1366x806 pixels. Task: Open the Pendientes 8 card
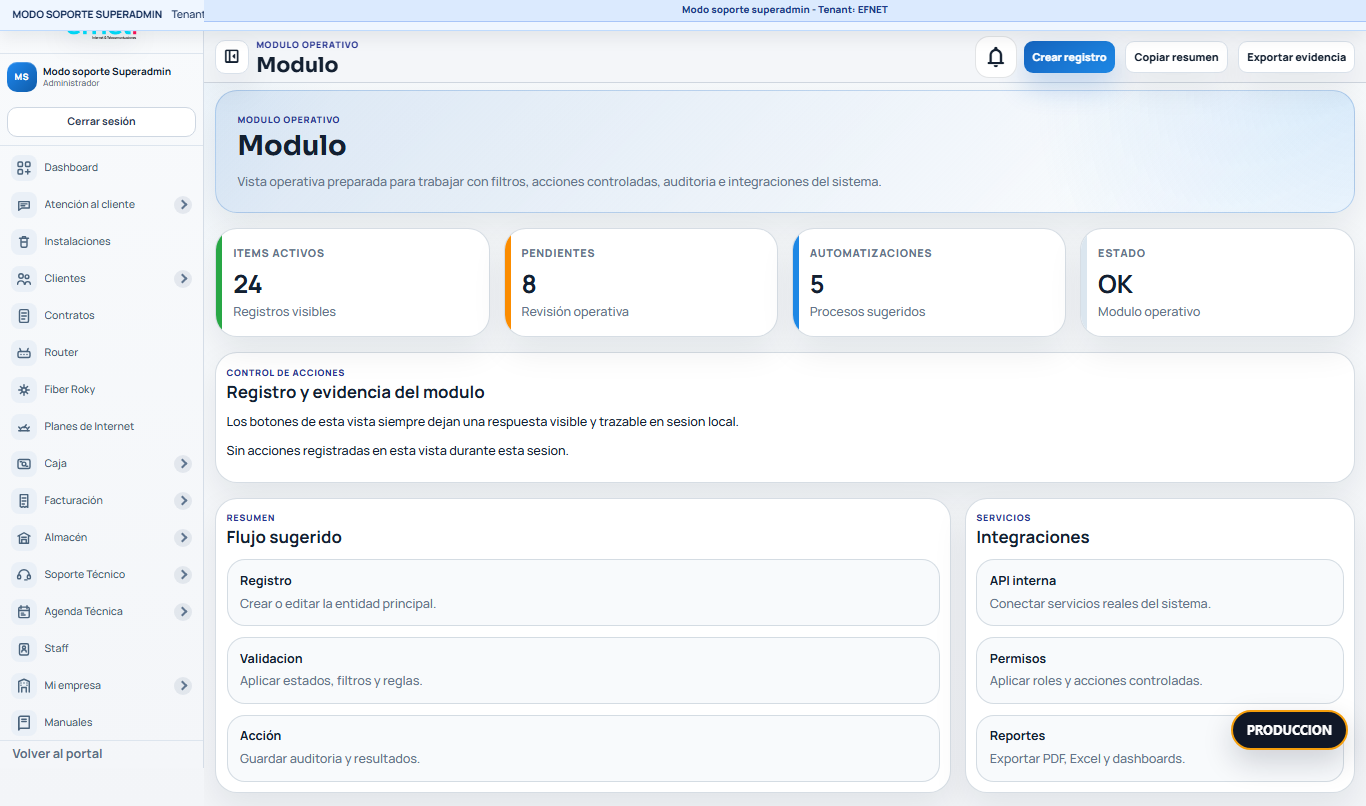pyautogui.click(x=641, y=283)
